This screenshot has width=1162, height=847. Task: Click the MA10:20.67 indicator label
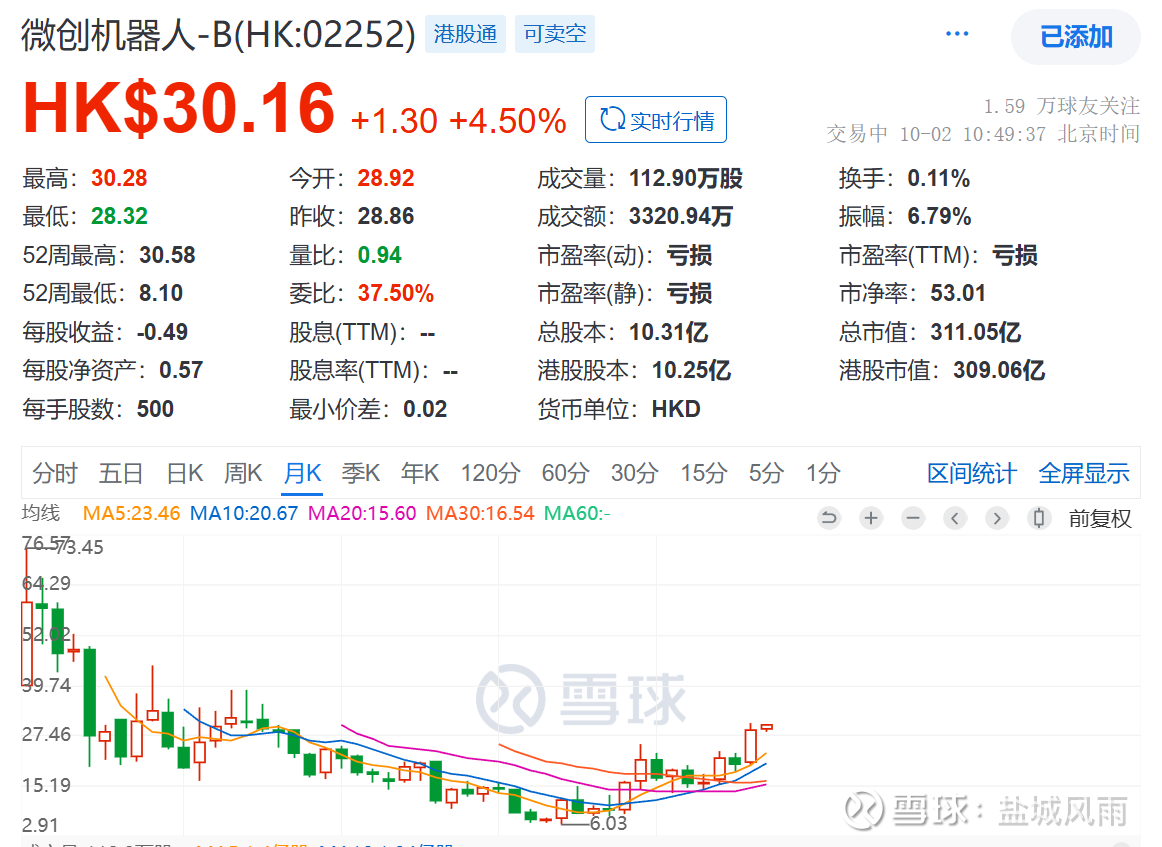[244, 513]
